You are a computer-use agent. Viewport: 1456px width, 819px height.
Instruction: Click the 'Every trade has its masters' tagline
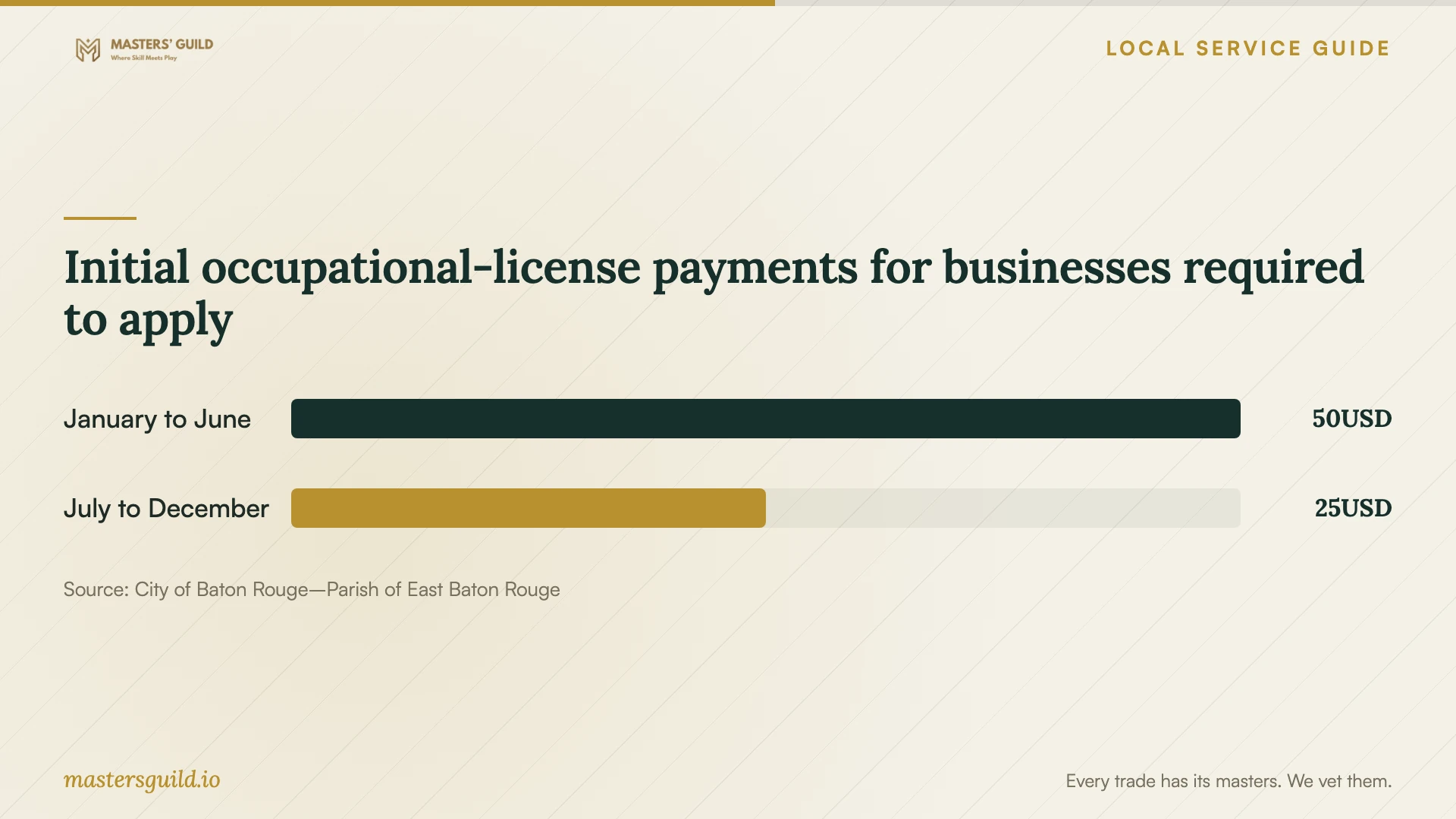click(x=1228, y=781)
